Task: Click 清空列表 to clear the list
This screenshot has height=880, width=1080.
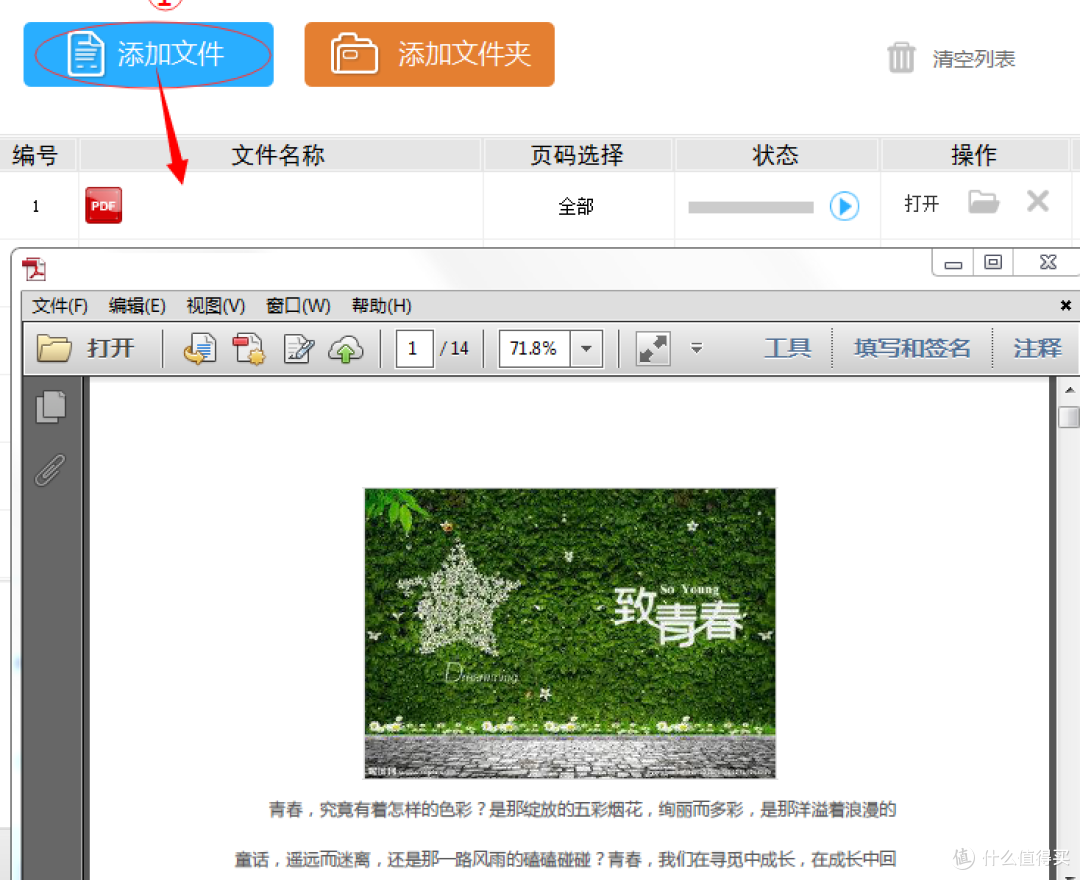Action: (x=973, y=59)
